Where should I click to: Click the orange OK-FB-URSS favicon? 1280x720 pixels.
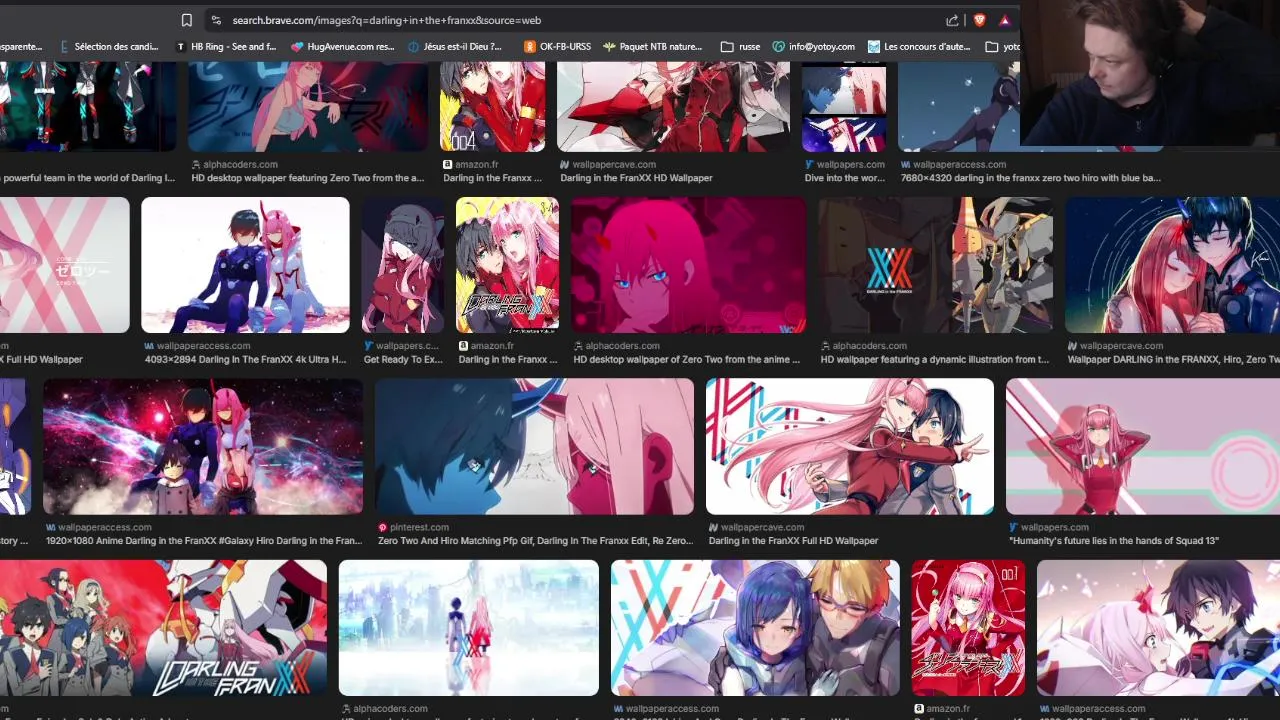point(530,46)
